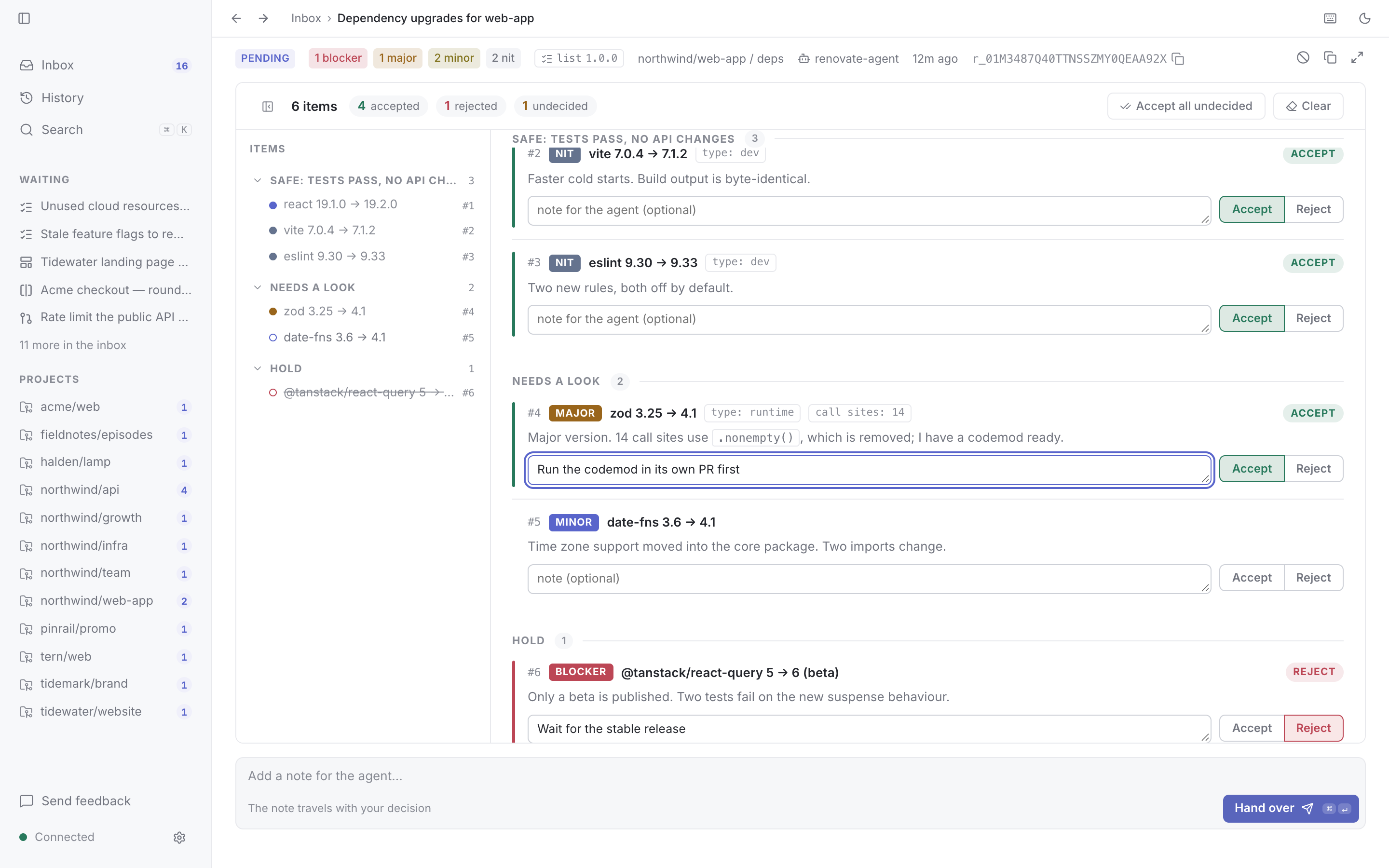Image resolution: width=1389 pixels, height=868 pixels.
Task: Open the acme/web project
Action: [106, 407]
